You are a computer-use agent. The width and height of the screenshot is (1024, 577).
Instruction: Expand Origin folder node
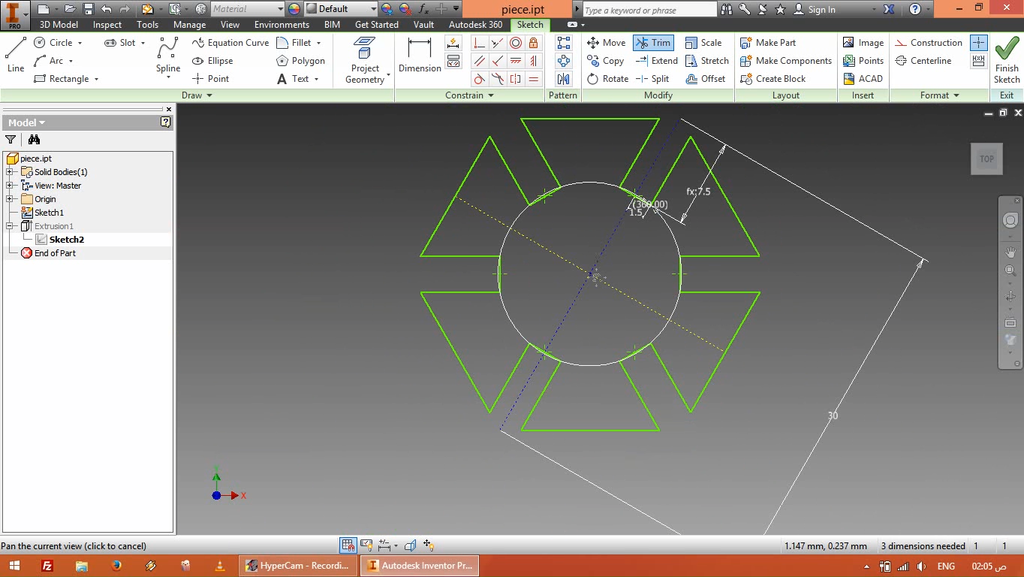(x=10, y=199)
